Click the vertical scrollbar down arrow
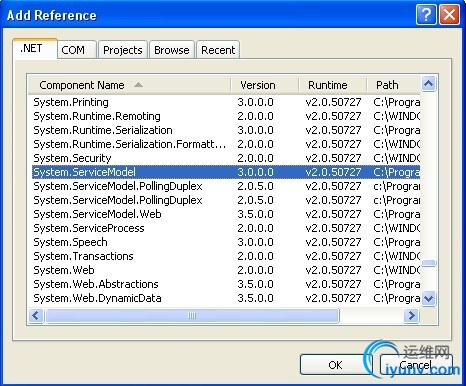This screenshot has width=466, height=386. coord(429,298)
